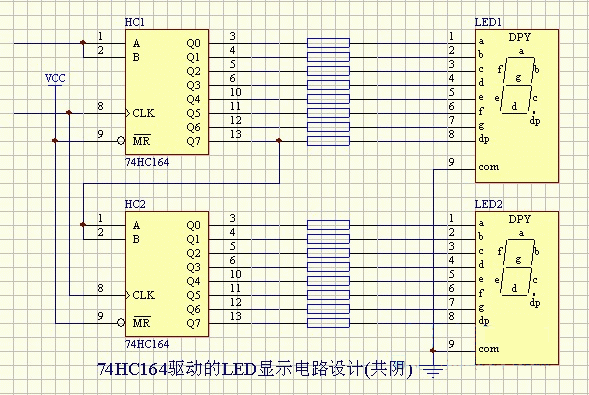Click the MR pin label on HC2

(x=142, y=323)
